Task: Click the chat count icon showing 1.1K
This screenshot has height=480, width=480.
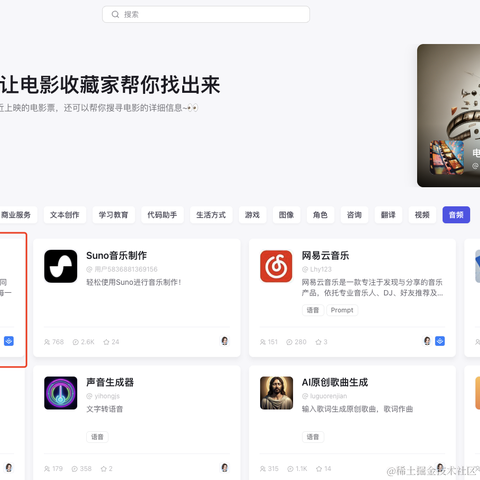Action: (290, 469)
